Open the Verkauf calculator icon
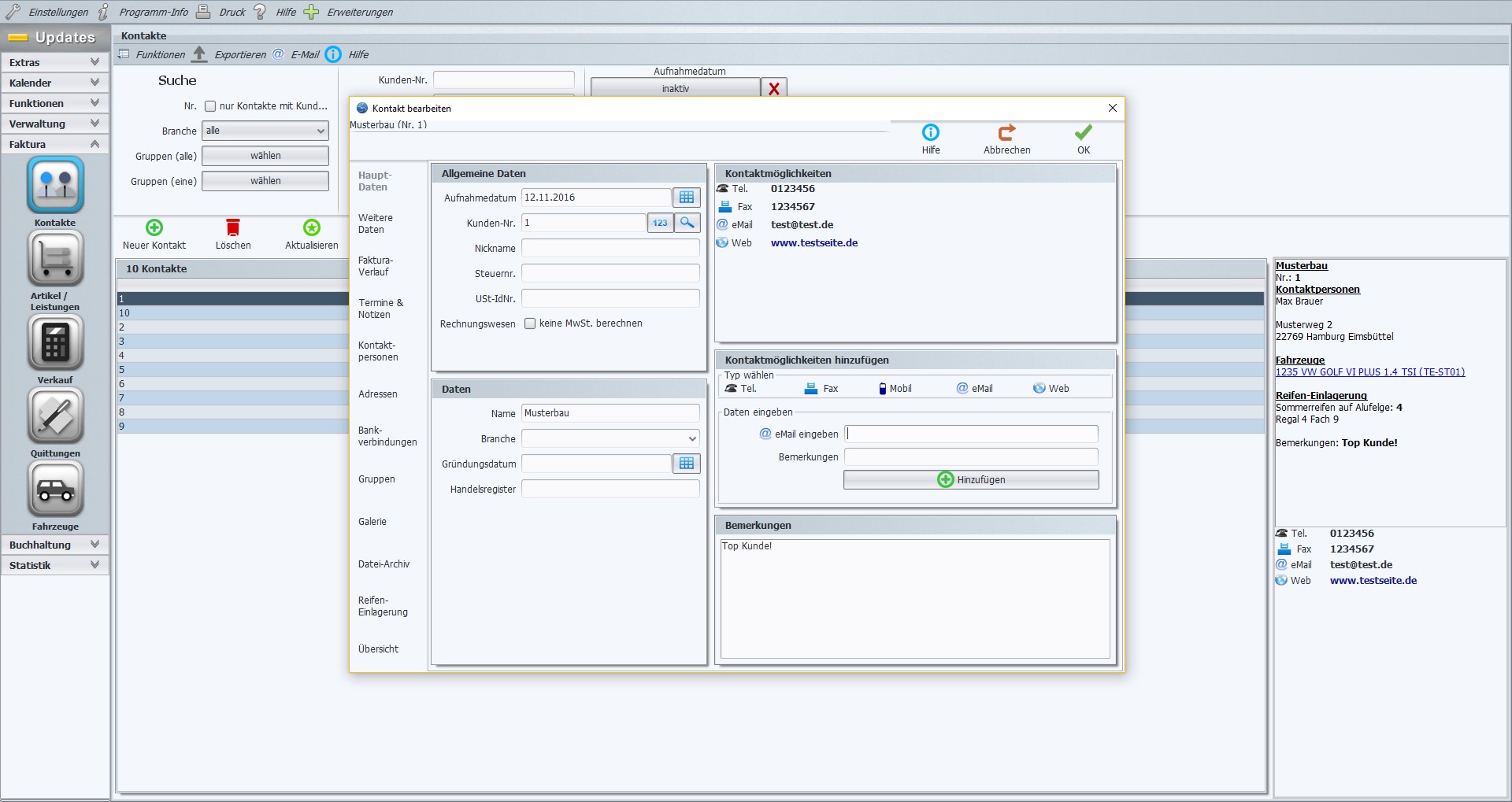The width and height of the screenshot is (1512, 802). [x=55, y=342]
